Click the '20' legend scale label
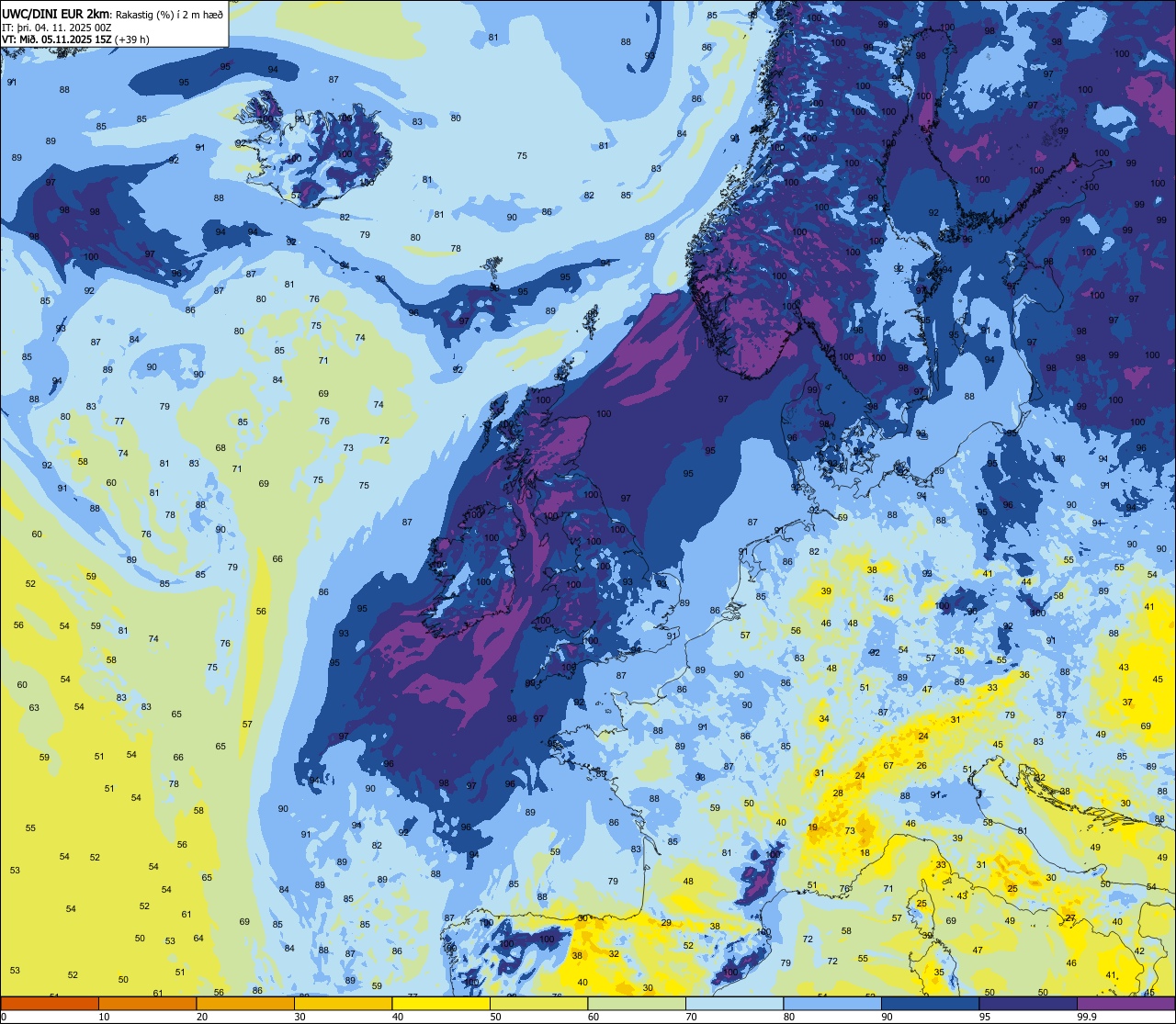The height and width of the screenshot is (1024, 1176). click(x=202, y=1017)
